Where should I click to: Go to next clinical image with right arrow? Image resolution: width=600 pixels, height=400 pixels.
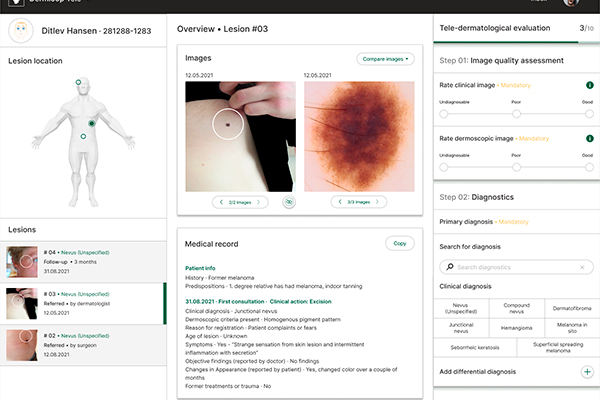coord(260,202)
